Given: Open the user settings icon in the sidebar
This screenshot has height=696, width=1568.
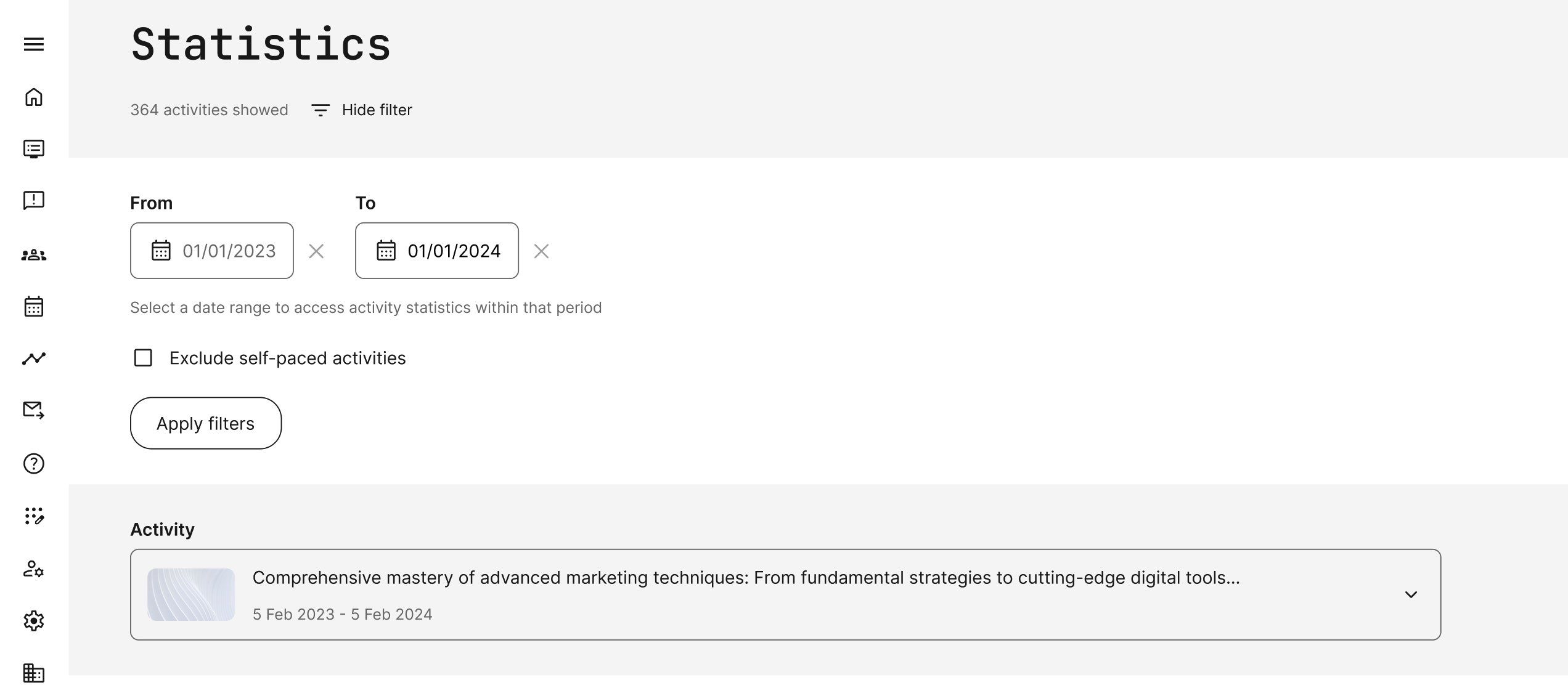Looking at the screenshot, I should 34,569.
